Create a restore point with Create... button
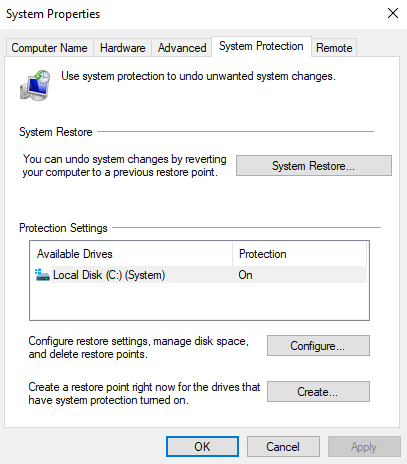This screenshot has height=464, width=407. [318, 392]
